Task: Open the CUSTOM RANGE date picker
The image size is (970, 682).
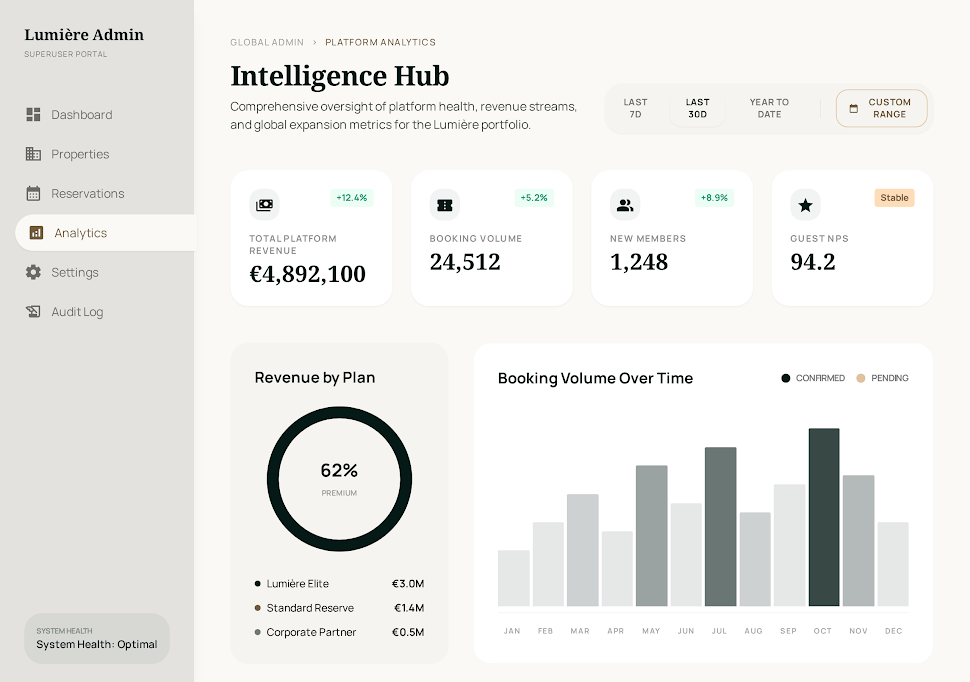Action: click(x=881, y=108)
